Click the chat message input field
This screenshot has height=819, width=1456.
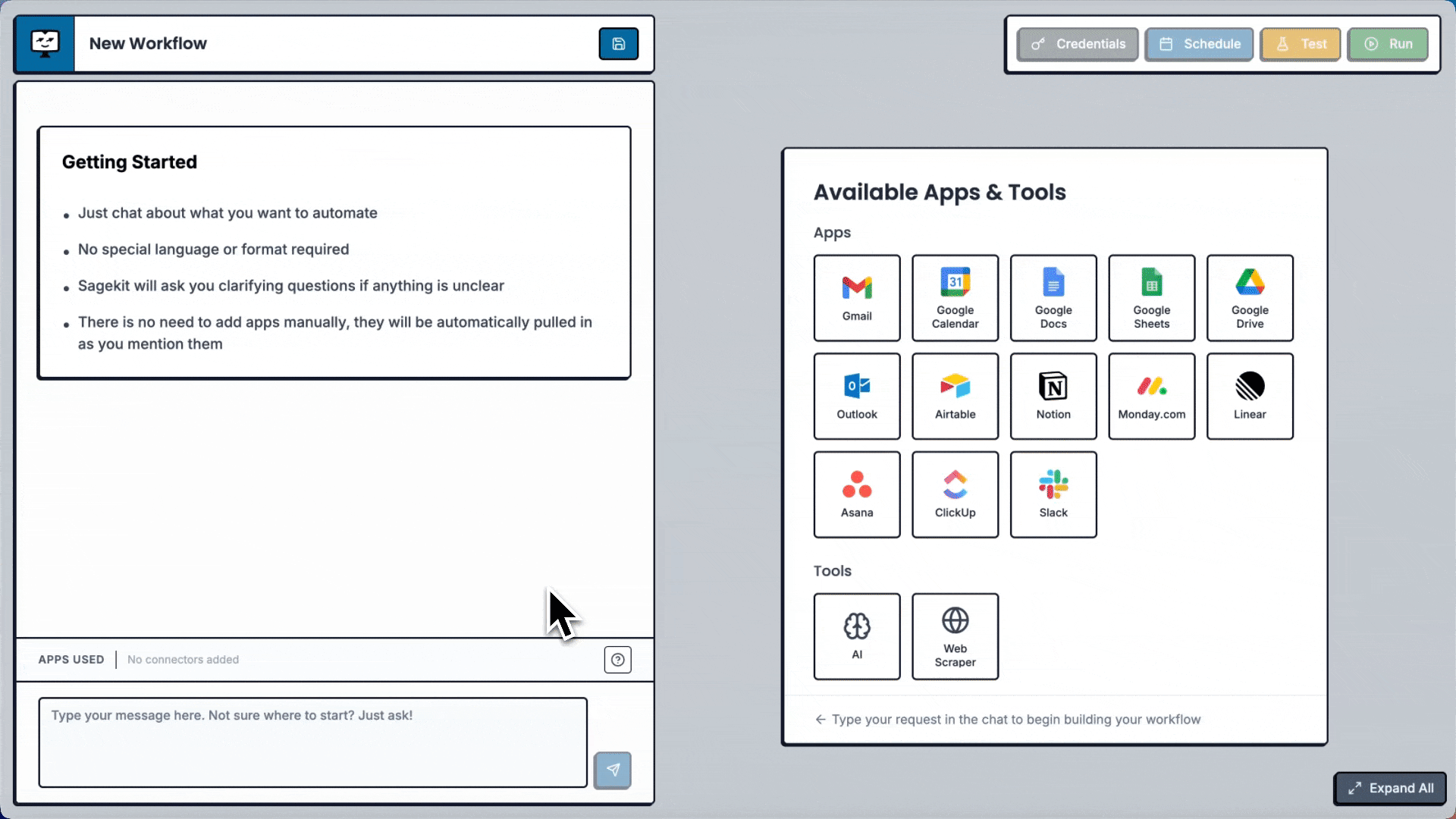coord(312,742)
